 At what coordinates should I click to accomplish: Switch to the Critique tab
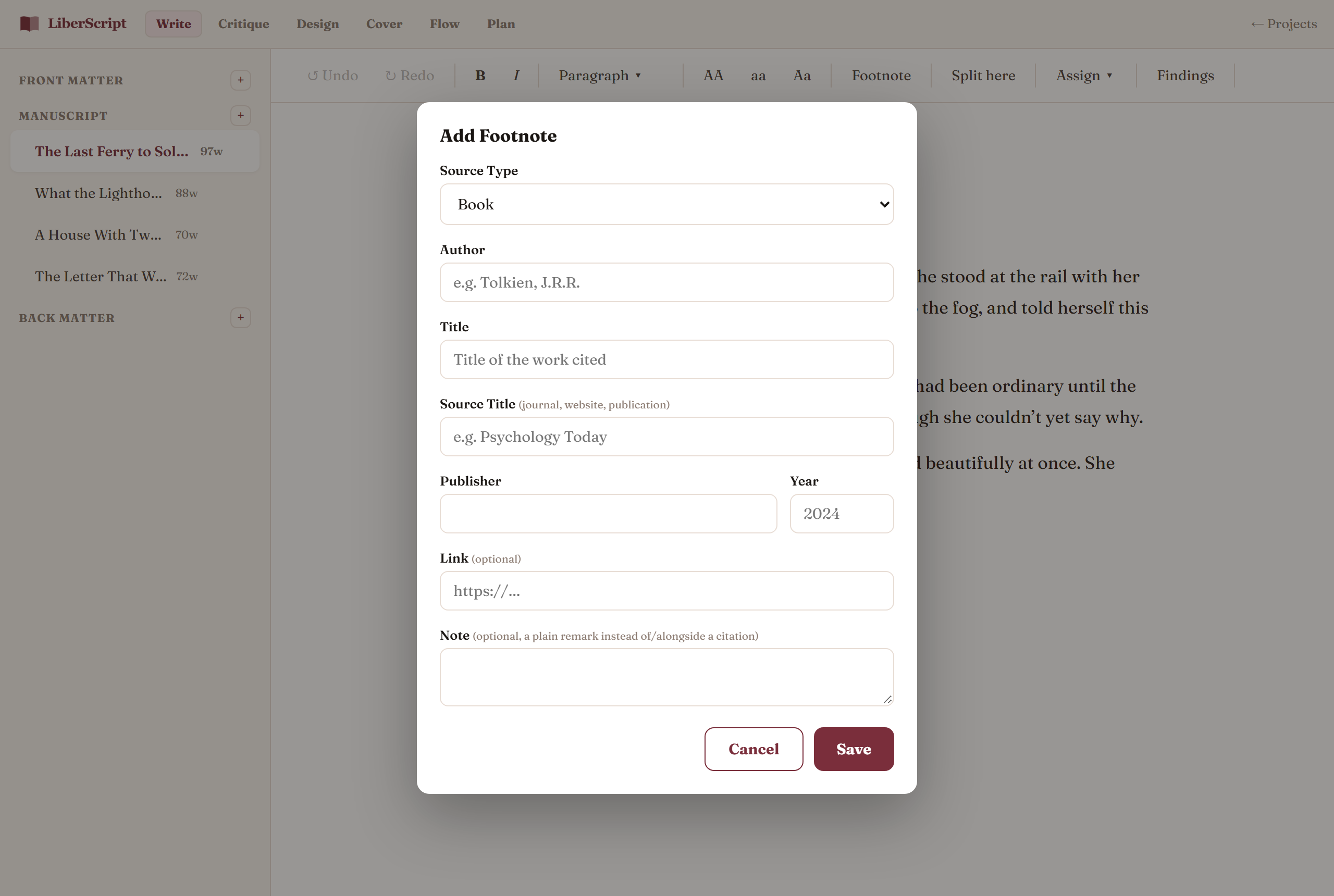pyautogui.click(x=243, y=24)
